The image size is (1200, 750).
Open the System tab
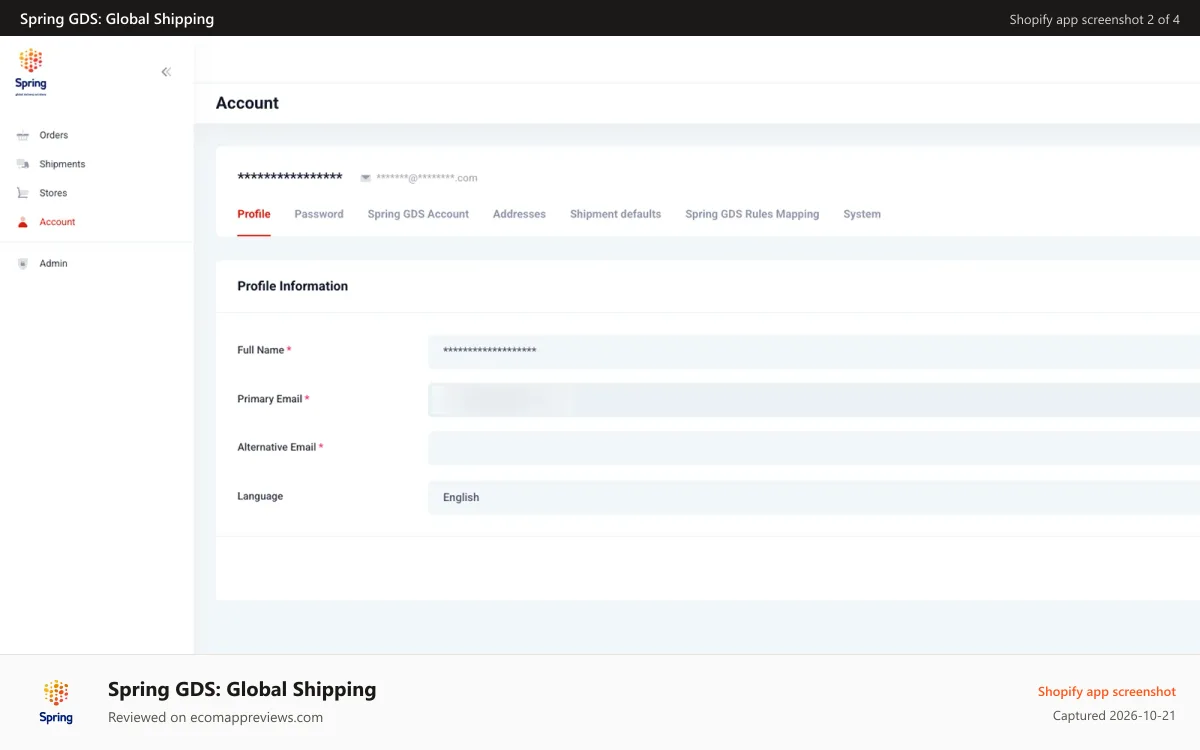pos(862,214)
